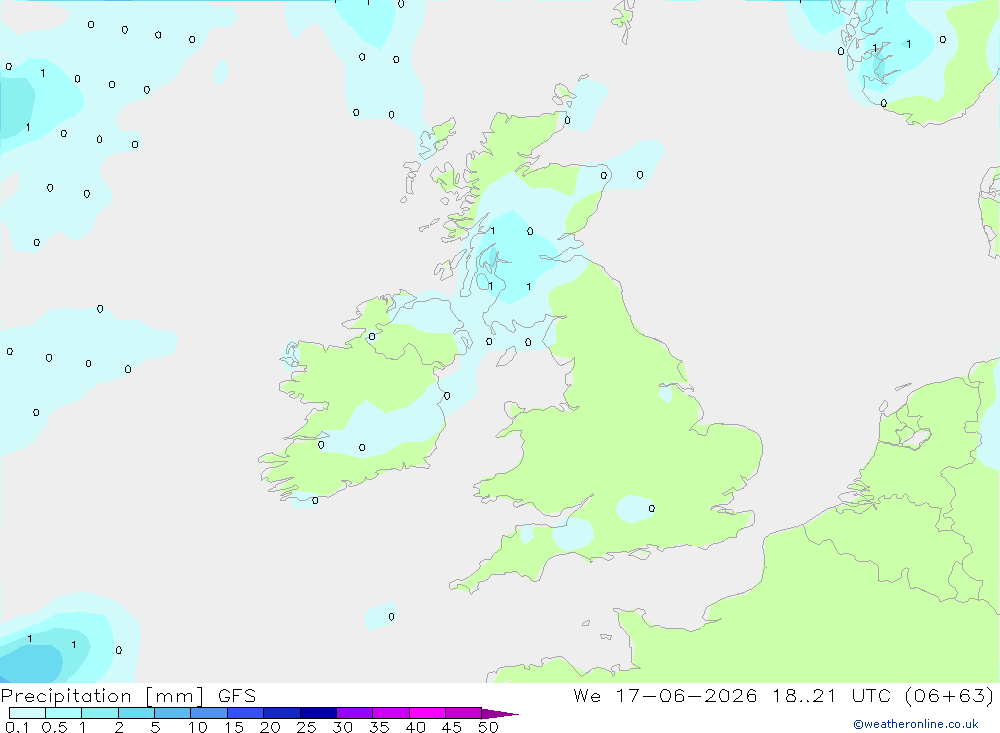Click the '50' legend scale value

[488, 727]
